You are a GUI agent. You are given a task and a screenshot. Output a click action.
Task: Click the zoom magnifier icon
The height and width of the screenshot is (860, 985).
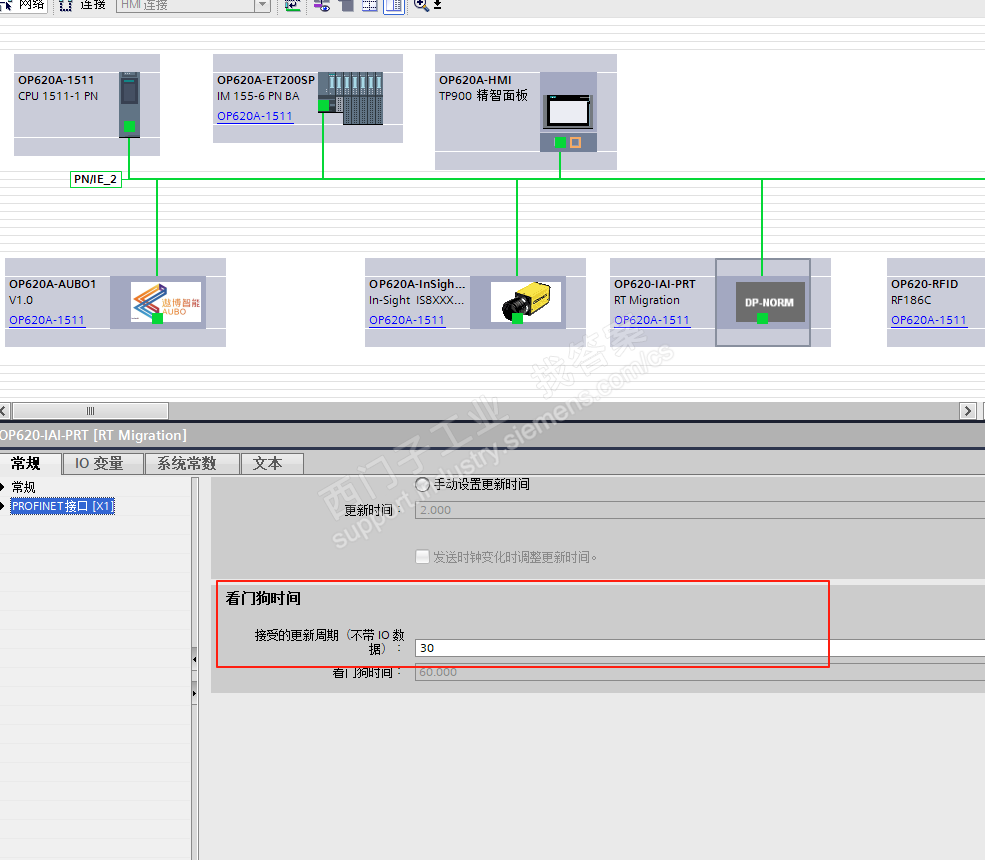tap(421, 5)
